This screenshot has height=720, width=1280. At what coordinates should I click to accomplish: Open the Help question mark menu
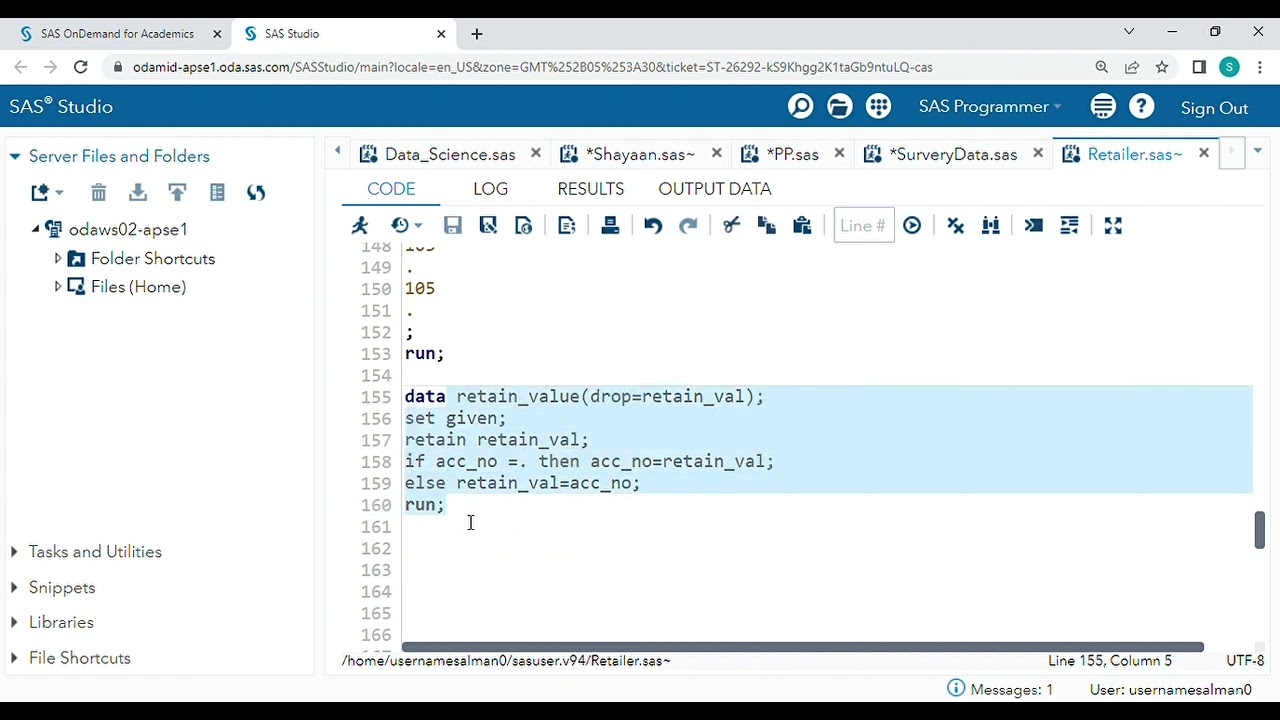point(1142,106)
